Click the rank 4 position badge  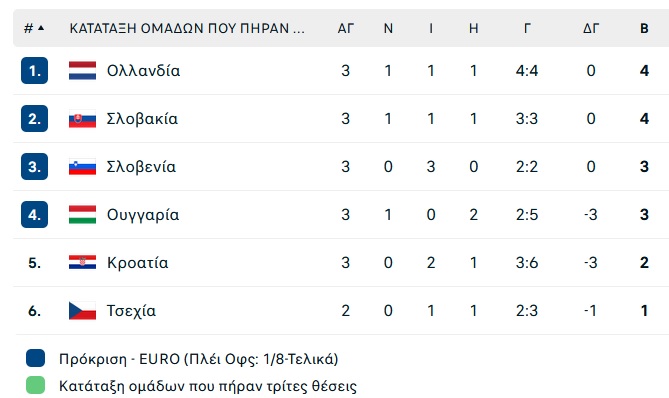34,215
